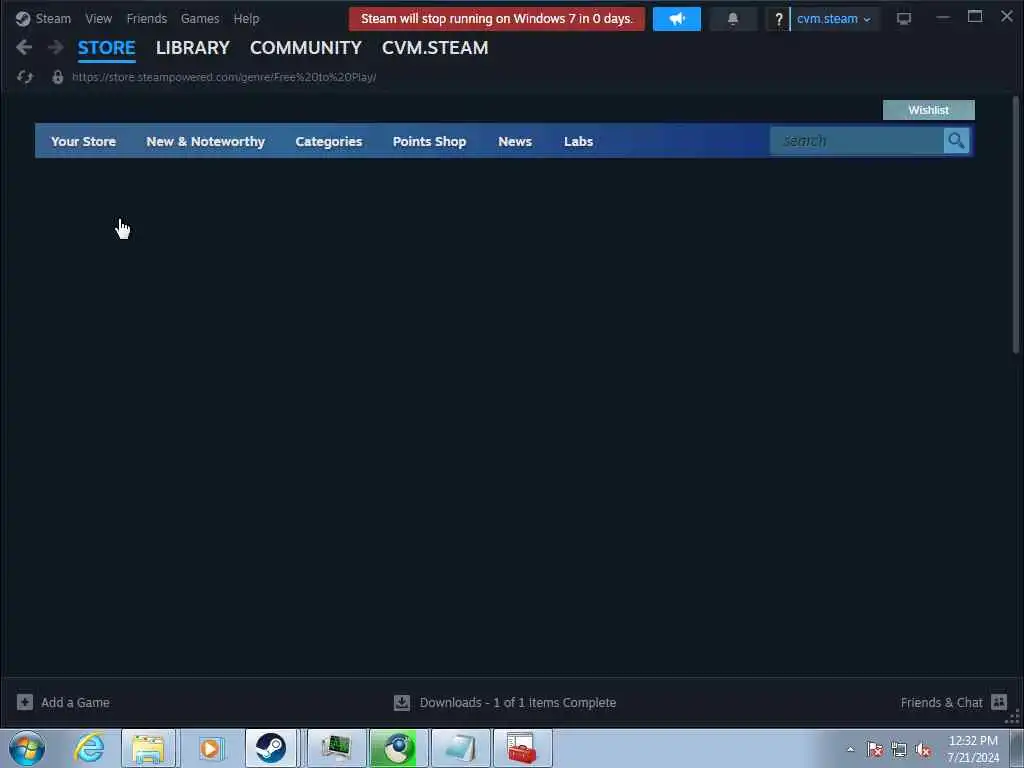Open Action Center flag icon
The width and height of the screenshot is (1024, 768).
pyautogui.click(x=875, y=750)
